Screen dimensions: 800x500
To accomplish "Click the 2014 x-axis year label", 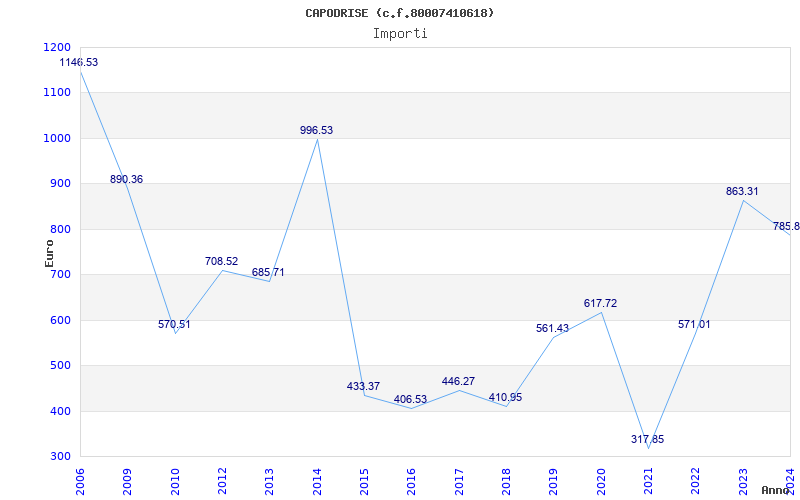I will tap(316, 482).
